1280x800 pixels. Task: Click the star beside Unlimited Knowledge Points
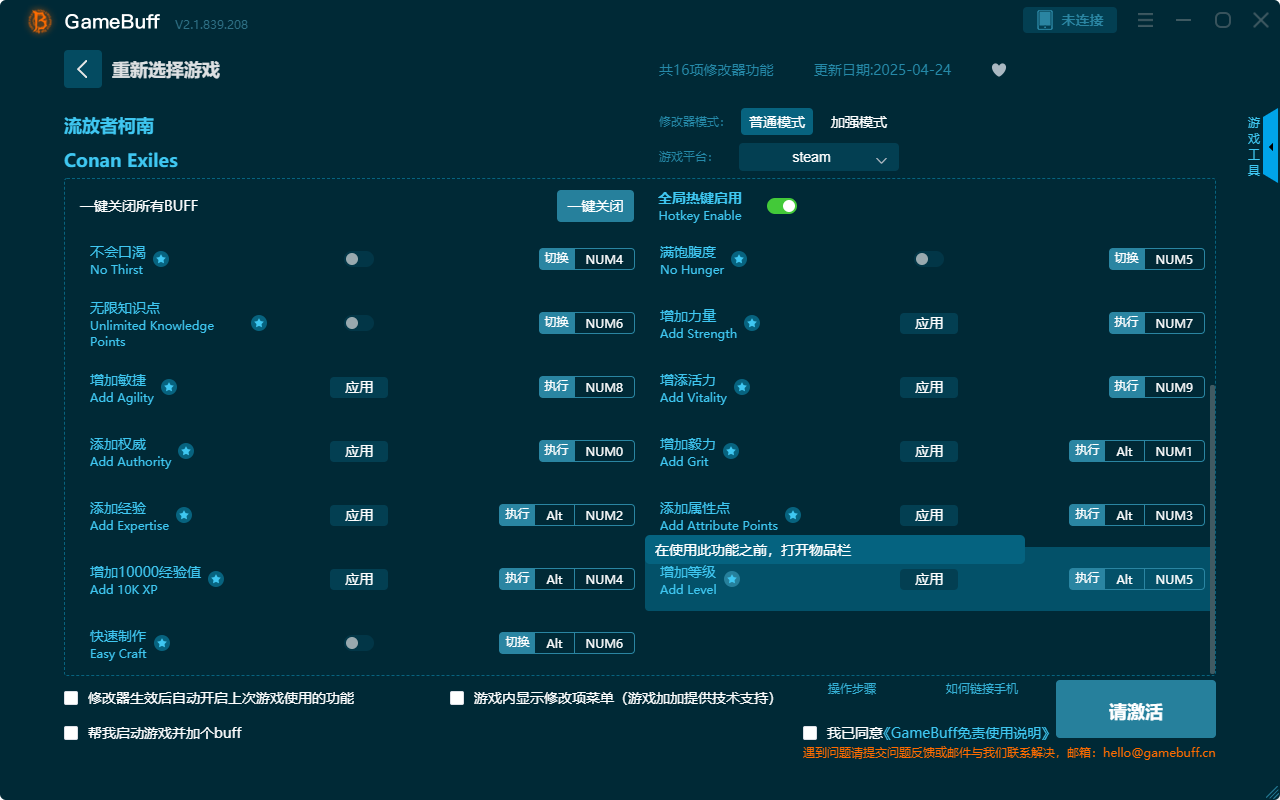click(x=259, y=323)
